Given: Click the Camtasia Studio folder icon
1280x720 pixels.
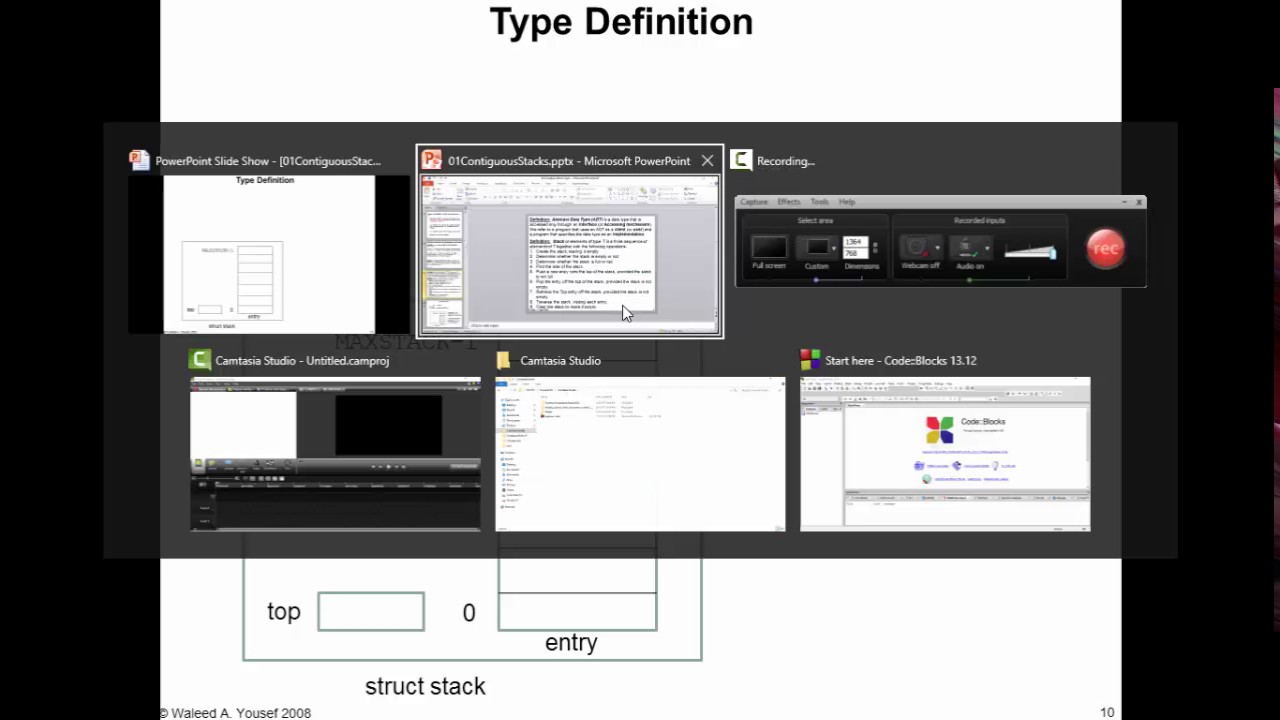Looking at the screenshot, I should tap(503, 361).
